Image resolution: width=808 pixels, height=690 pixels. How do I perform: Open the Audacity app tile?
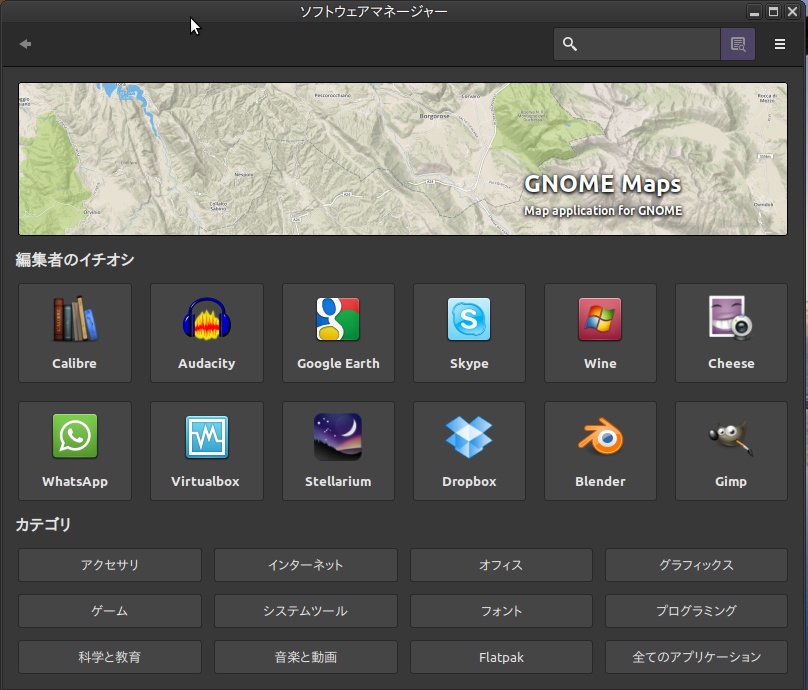point(207,333)
